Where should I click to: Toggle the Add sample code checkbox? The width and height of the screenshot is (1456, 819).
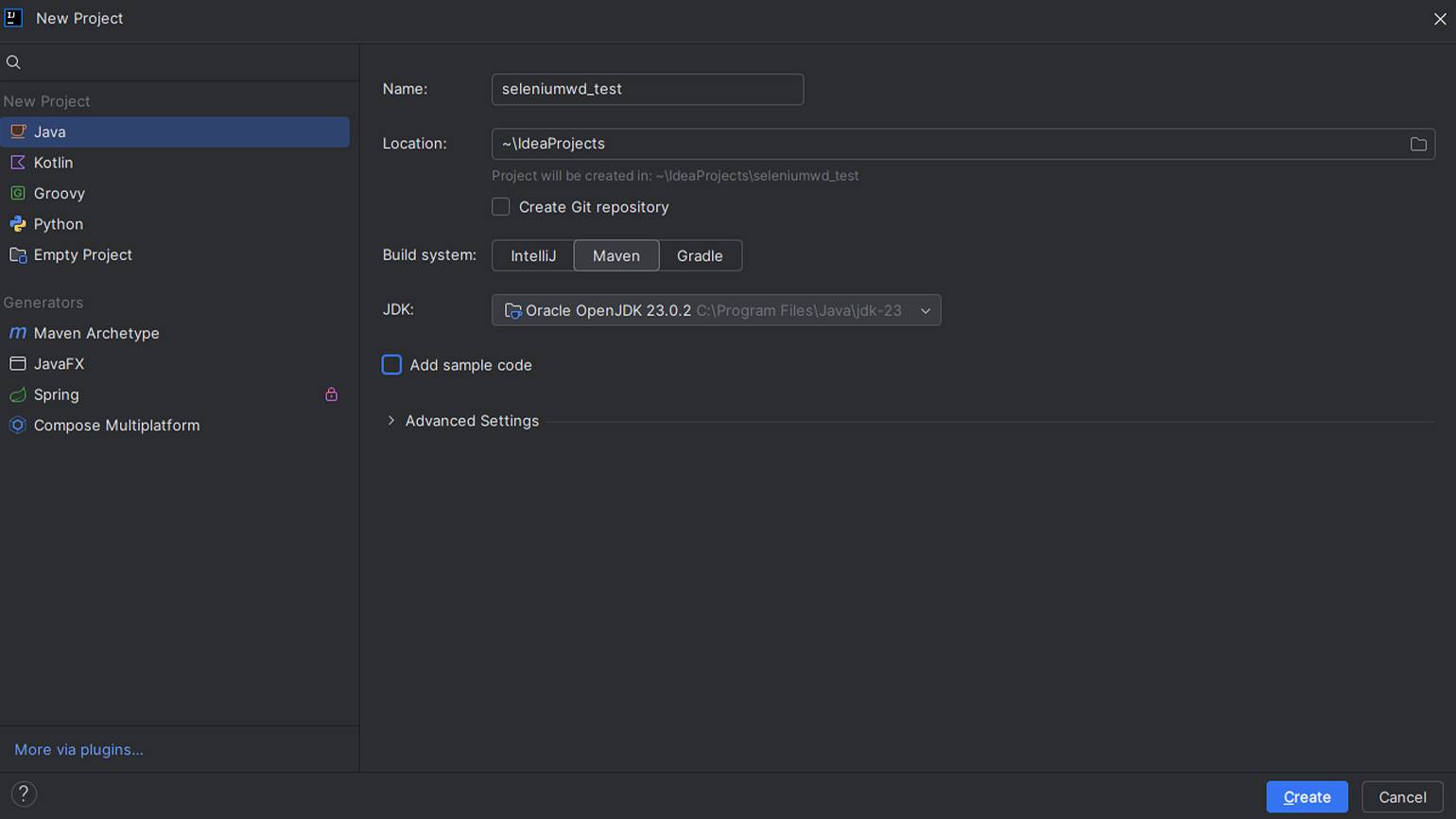pos(391,365)
